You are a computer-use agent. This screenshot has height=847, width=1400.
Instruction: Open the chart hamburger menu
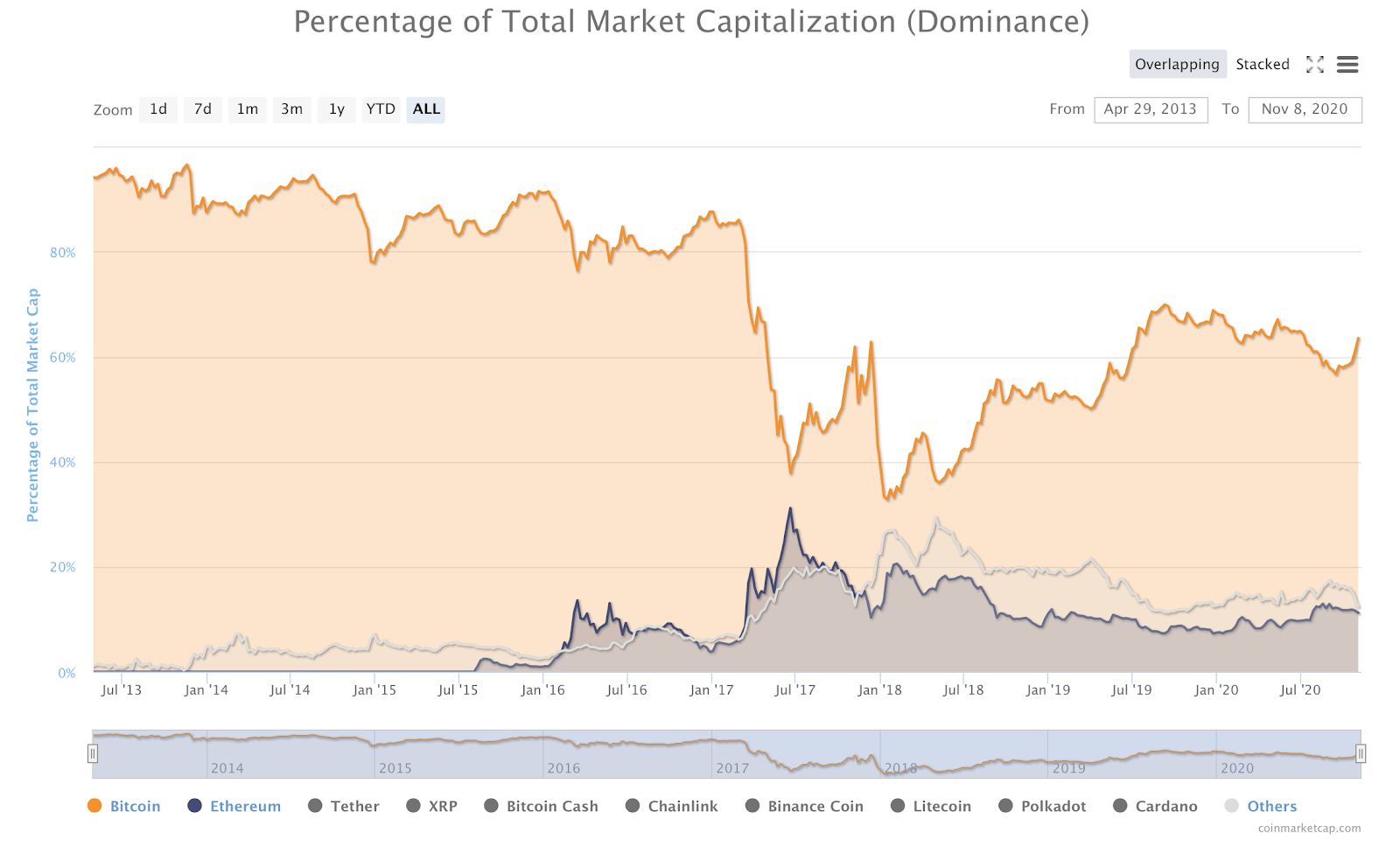tap(1348, 64)
